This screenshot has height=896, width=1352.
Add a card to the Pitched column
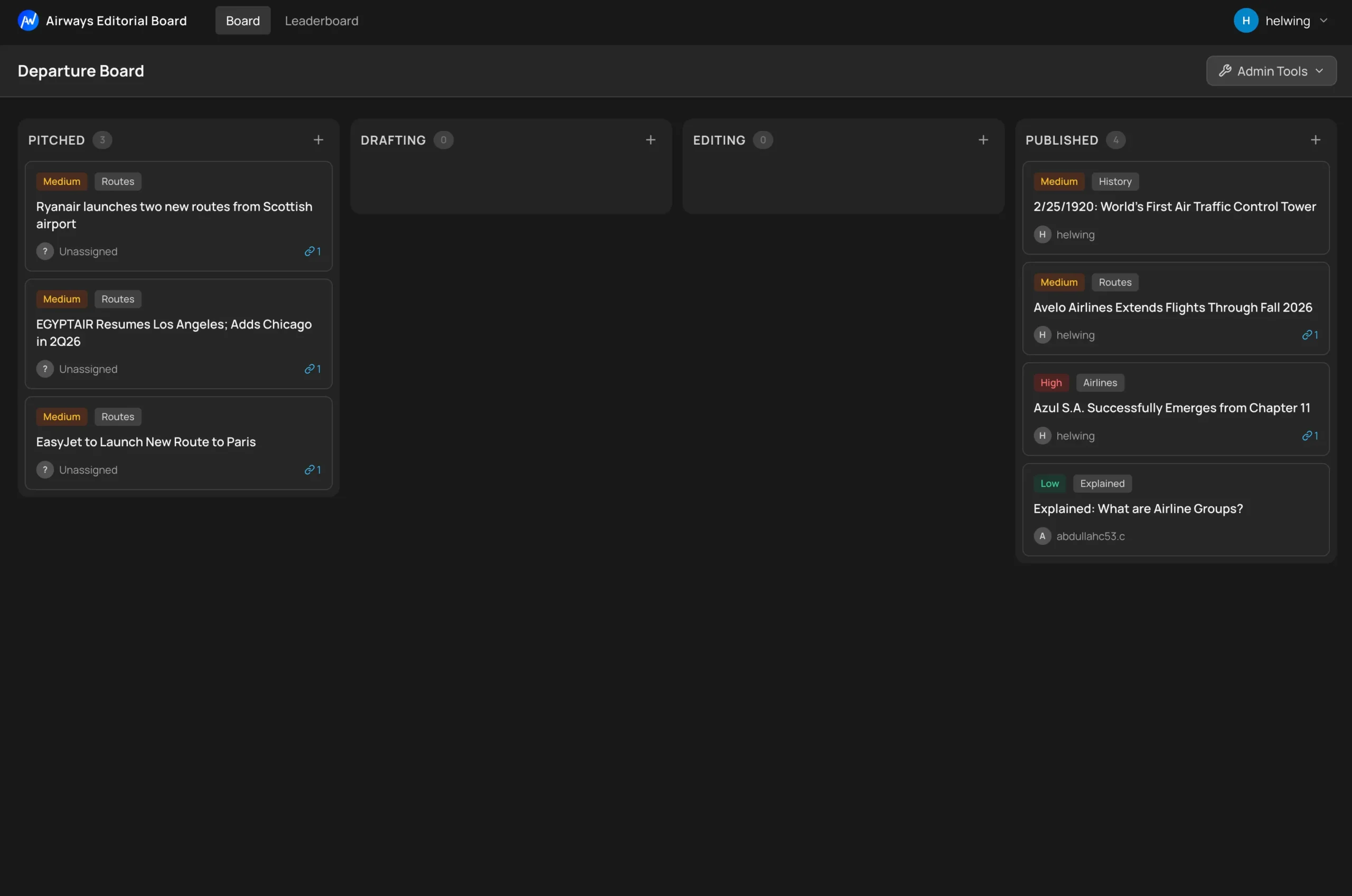[318, 140]
